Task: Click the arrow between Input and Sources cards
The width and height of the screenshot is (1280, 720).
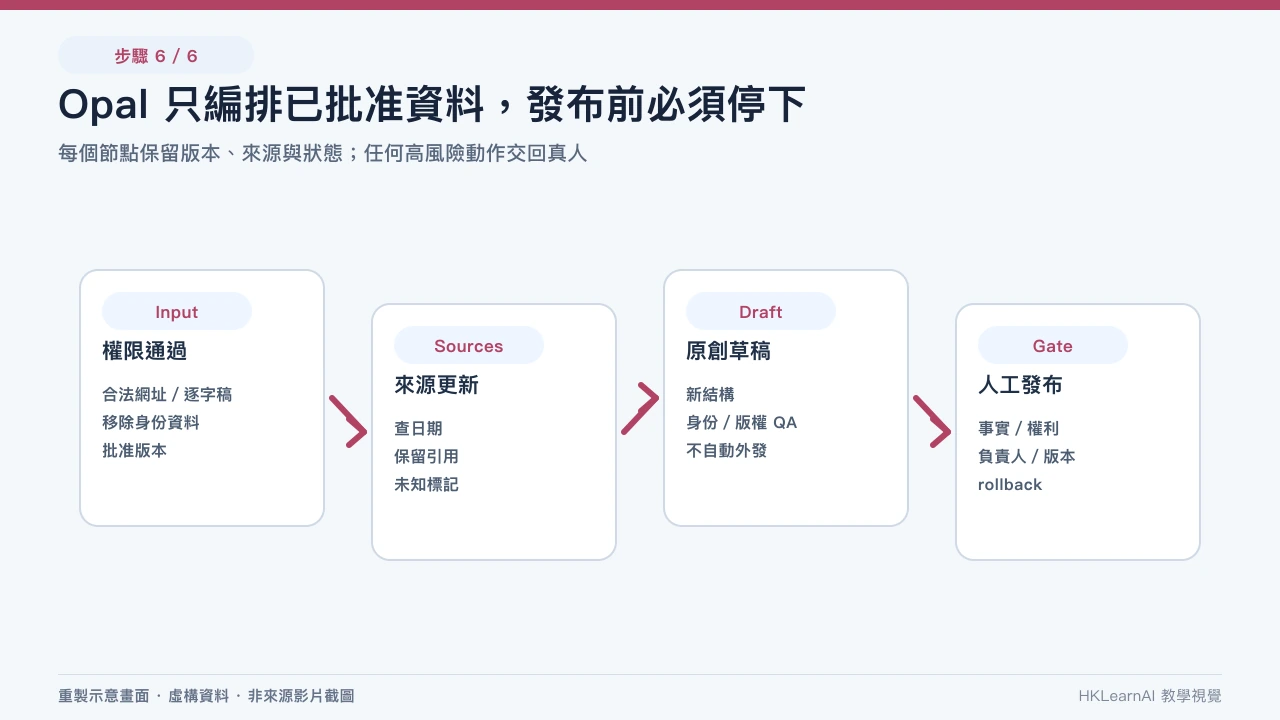Action: (348, 421)
